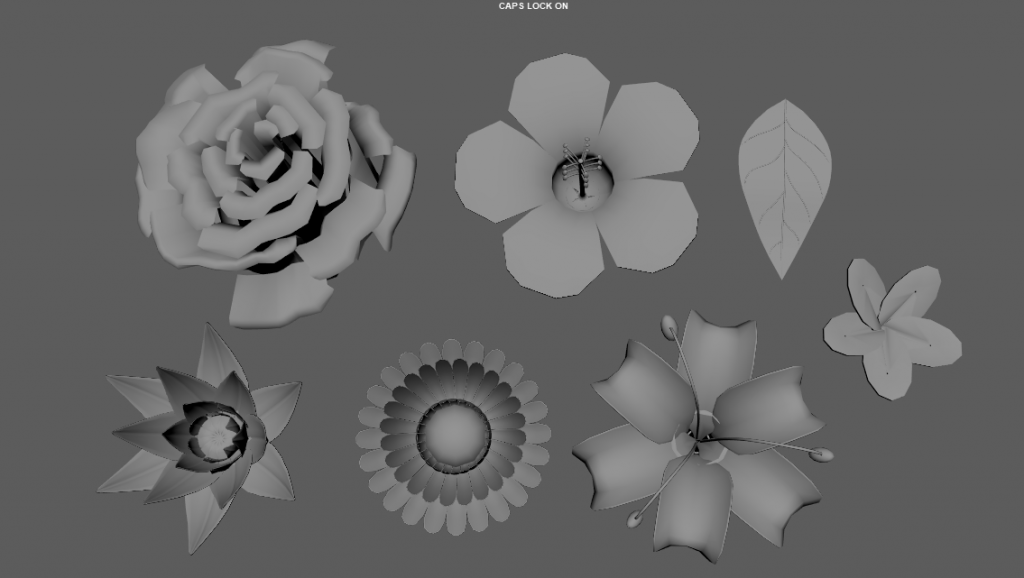Select the water lily lotus model
1024x578 pixels.
[x=201, y=438]
